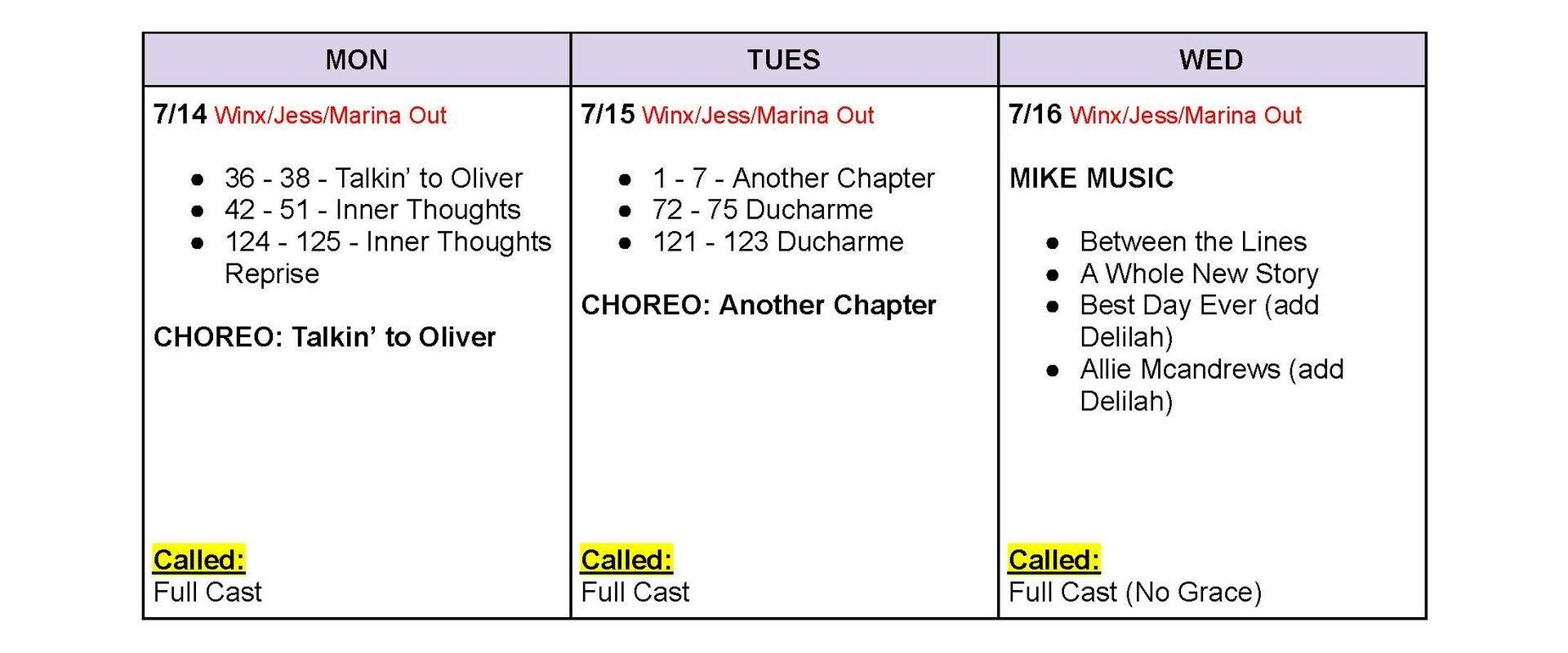This screenshot has height=653, width=1568.
Task: Click highlighted 'Called:' label under Tuesday
Action: coord(626,560)
